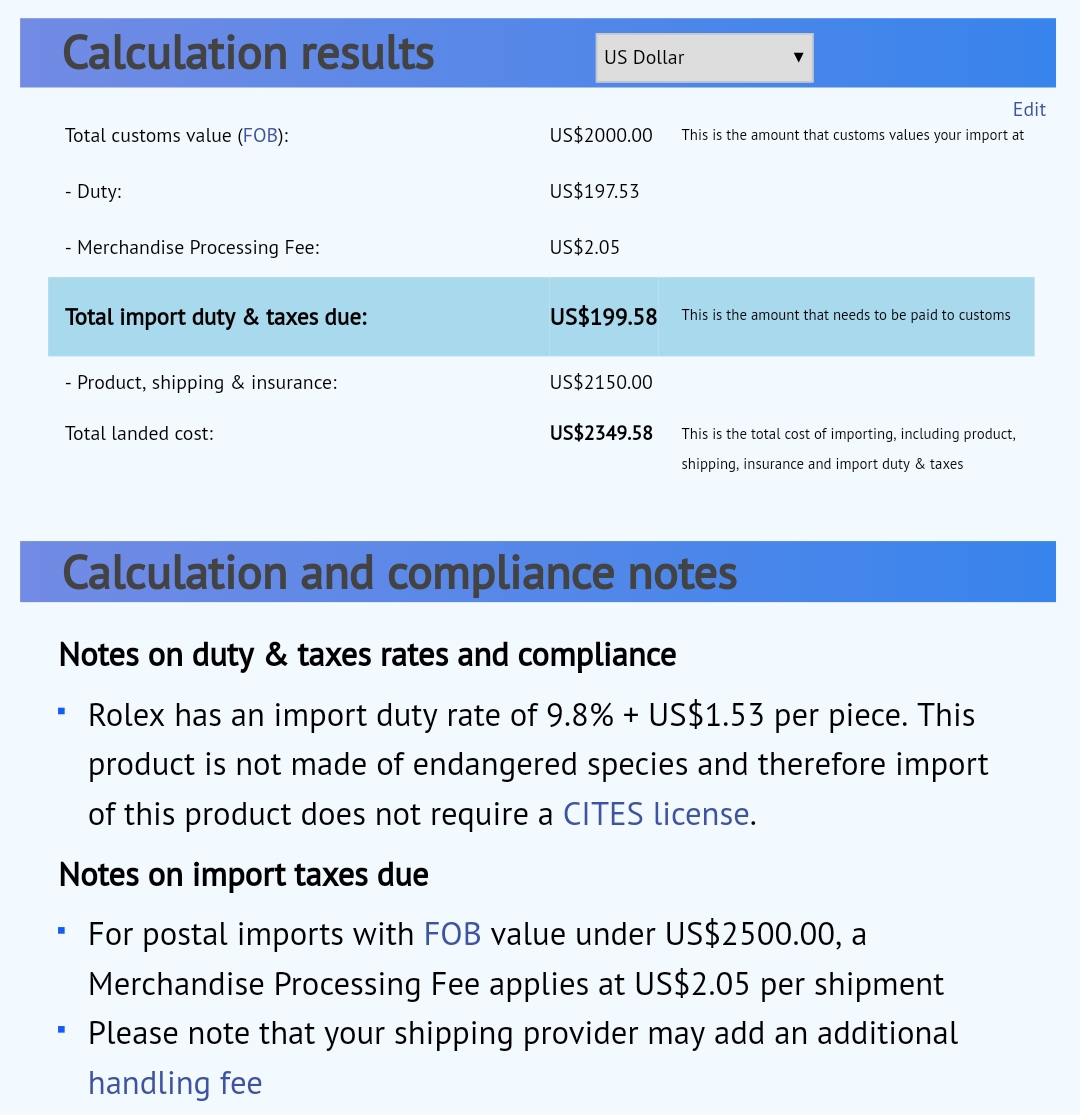Select the Total import duty & taxes due label
Screen dimensions: 1080x1115
pos(216,318)
